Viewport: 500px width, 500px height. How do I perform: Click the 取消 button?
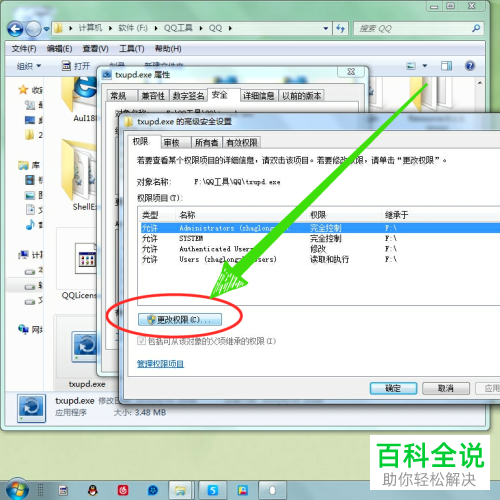pos(446,388)
